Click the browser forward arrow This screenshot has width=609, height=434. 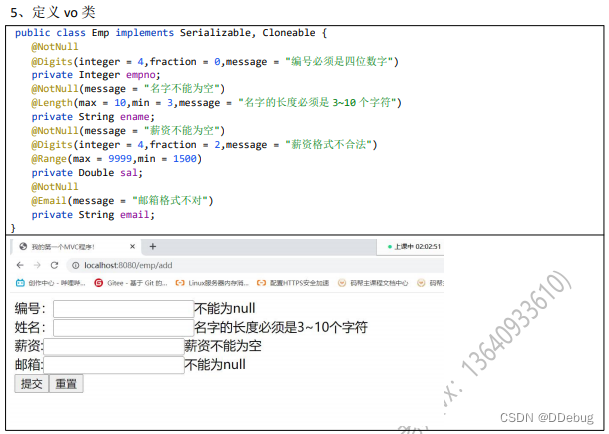click(37, 265)
